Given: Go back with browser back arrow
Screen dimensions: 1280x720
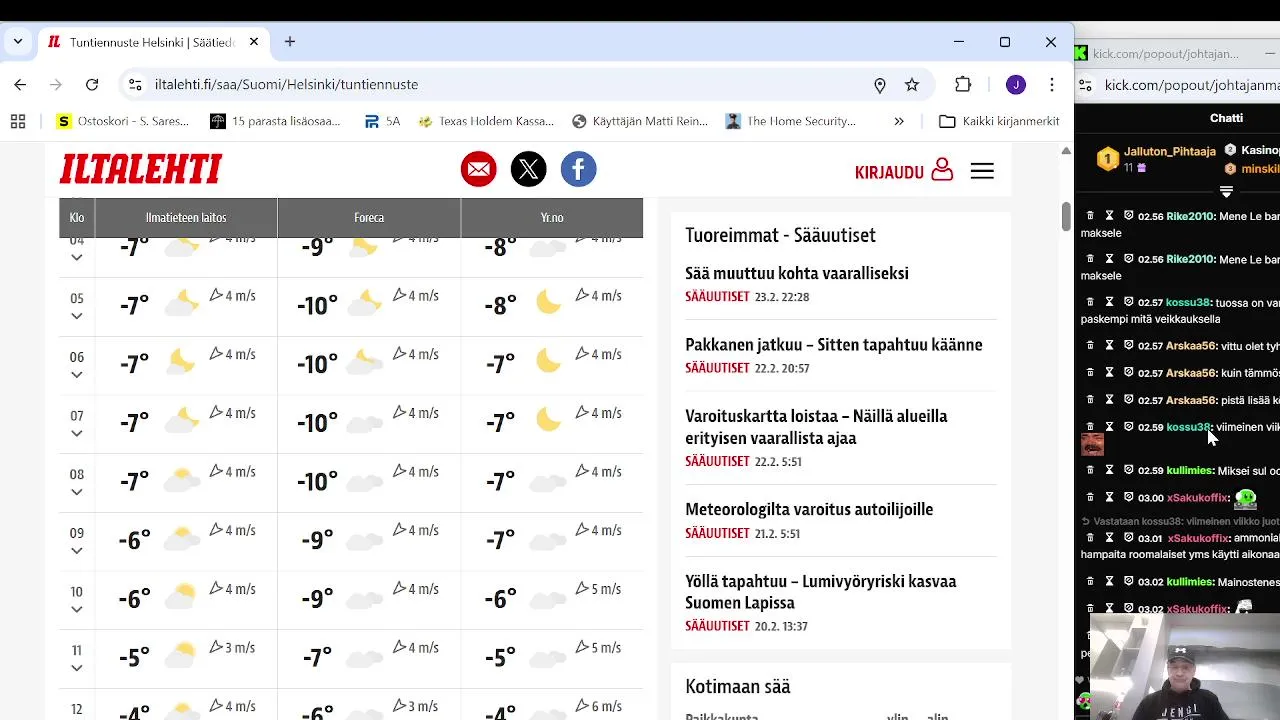Looking at the screenshot, I should 20,85.
